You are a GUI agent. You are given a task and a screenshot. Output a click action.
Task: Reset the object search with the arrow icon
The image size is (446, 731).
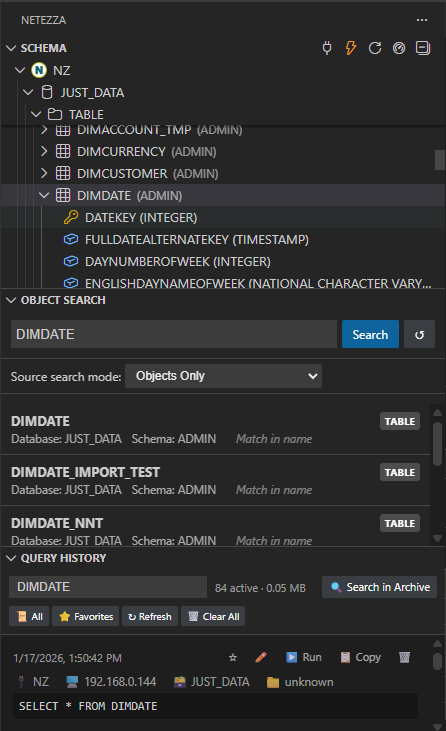tap(419, 334)
